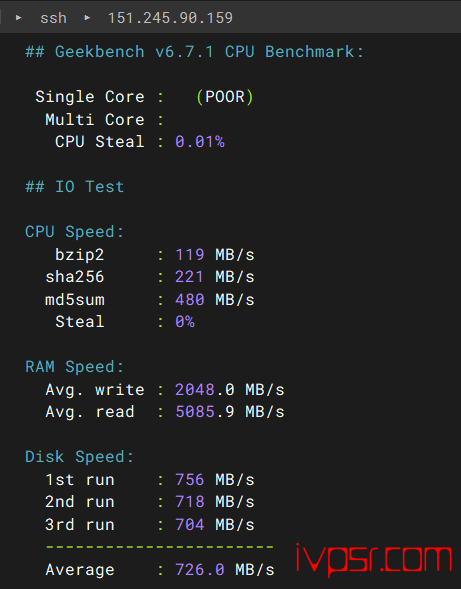Click the CPU Speed section label
The height and width of the screenshot is (589, 461).
[x=74, y=232]
